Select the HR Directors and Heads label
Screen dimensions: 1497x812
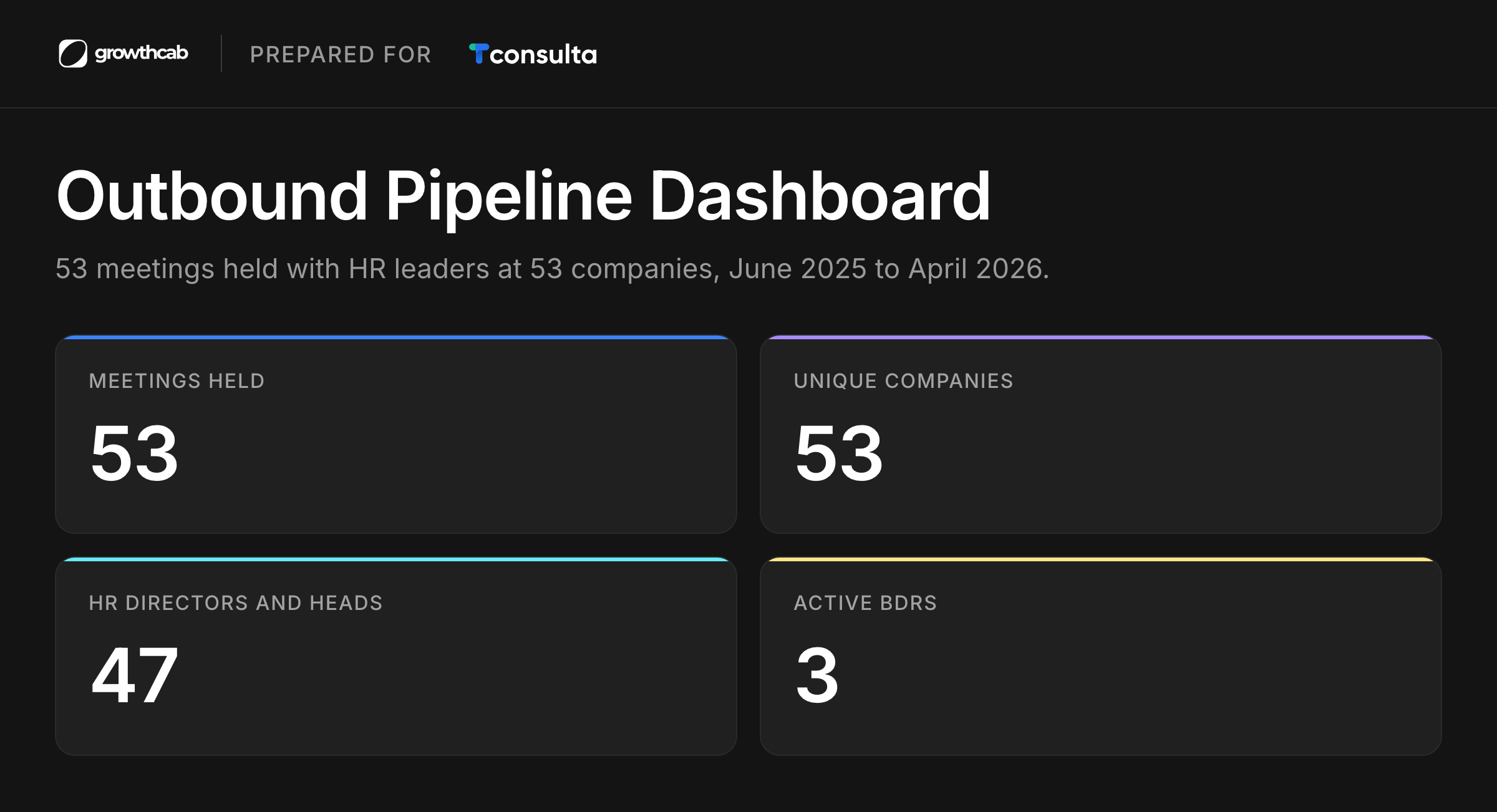[x=236, y=603]
